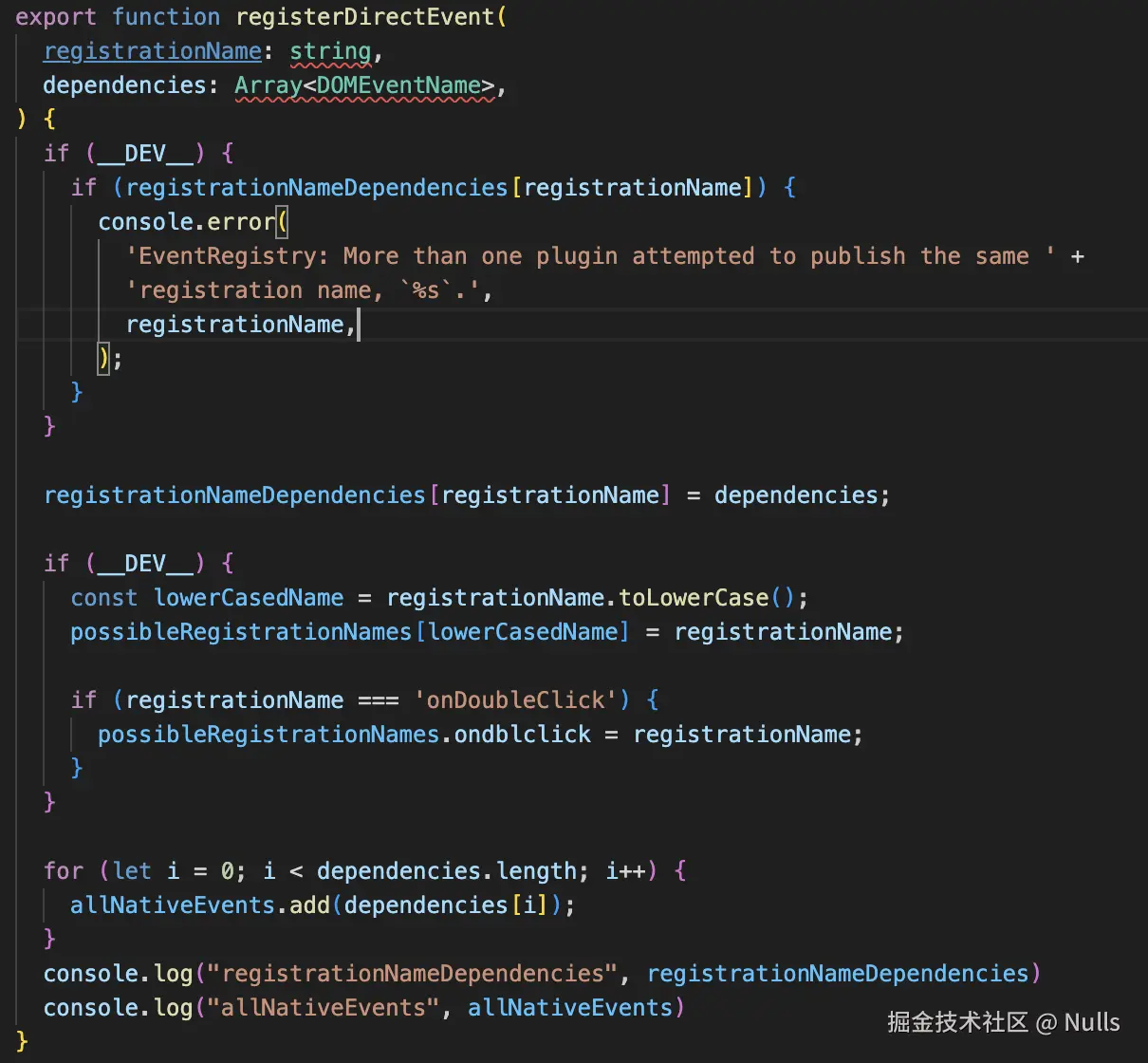Click the 'onDoubleClick' string literal
The height and width of the screenshot is (1063, 1148).
click(515, 700)
